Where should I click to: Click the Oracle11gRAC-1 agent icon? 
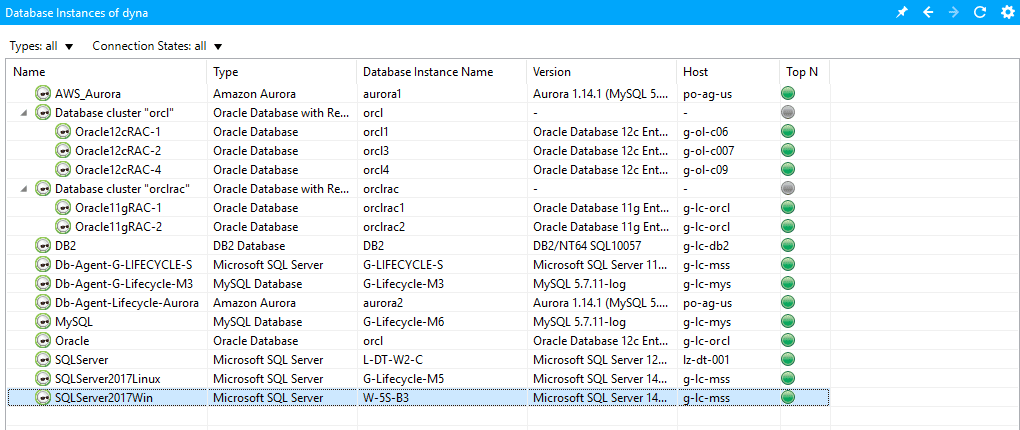[63, 208]
